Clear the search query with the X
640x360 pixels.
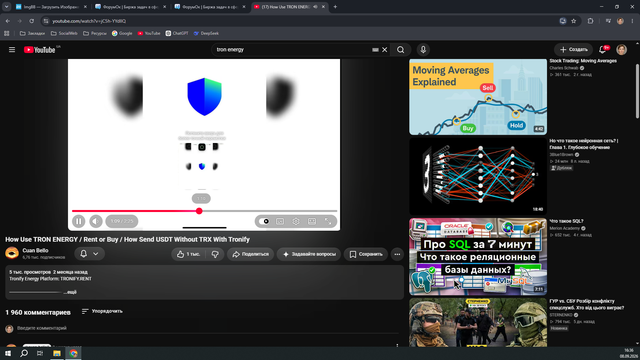click(384, 50)
